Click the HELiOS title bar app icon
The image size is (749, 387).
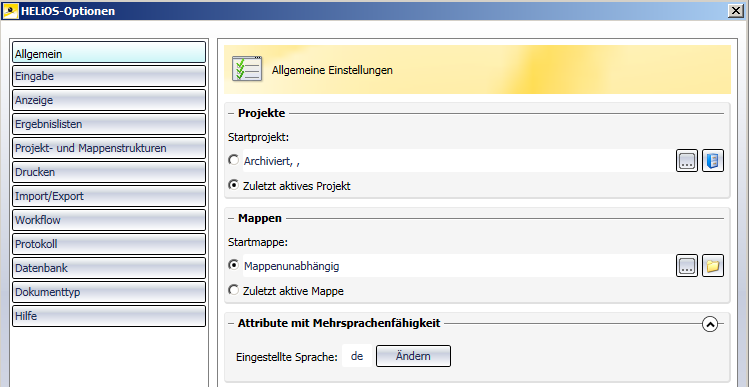(x=10, y=11)
